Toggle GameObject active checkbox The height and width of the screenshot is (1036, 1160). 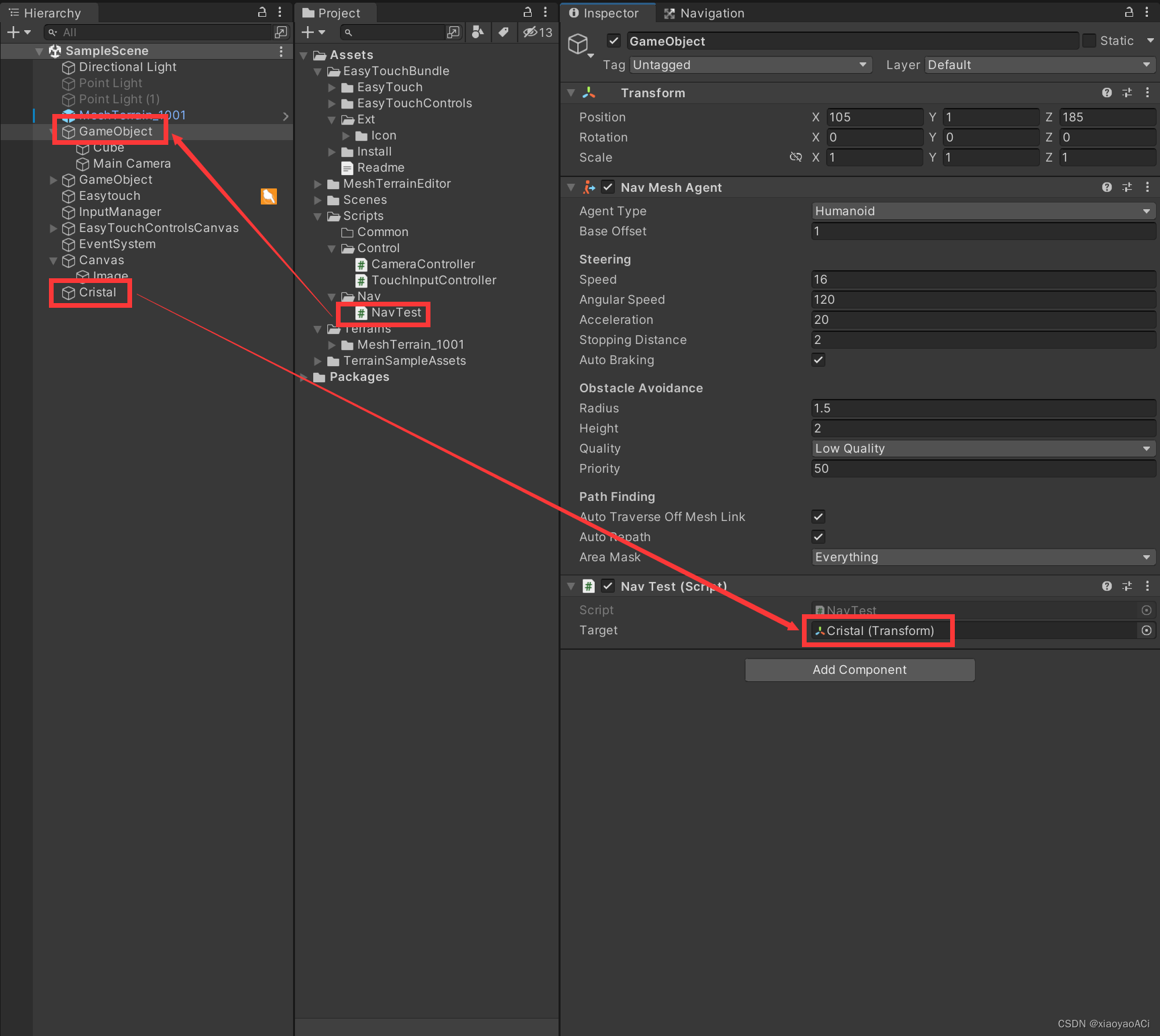point(614,41)
